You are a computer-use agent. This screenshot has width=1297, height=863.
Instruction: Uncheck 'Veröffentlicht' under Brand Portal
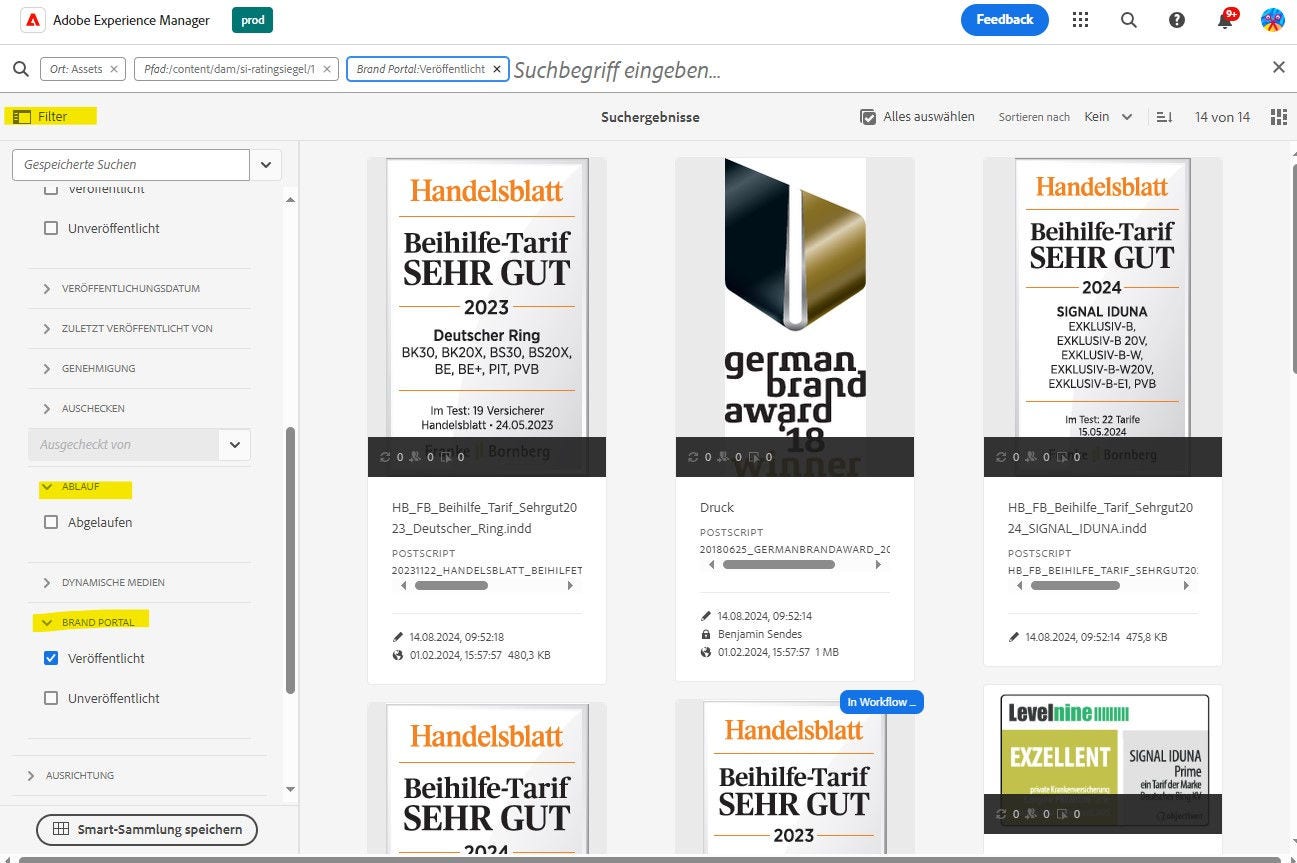pos(51,658)
